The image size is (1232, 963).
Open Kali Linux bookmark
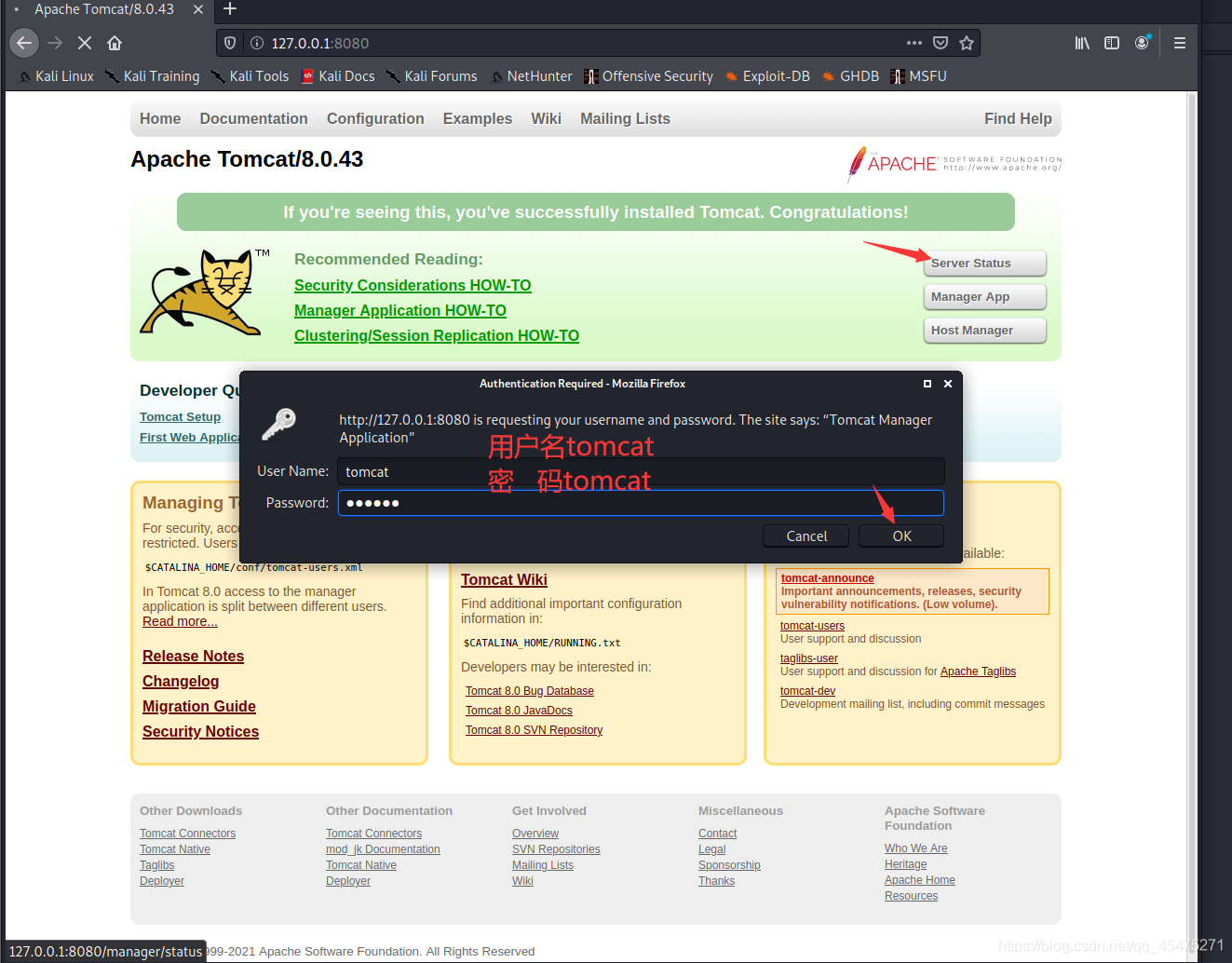pyautogui.click(x=57, y=76)
